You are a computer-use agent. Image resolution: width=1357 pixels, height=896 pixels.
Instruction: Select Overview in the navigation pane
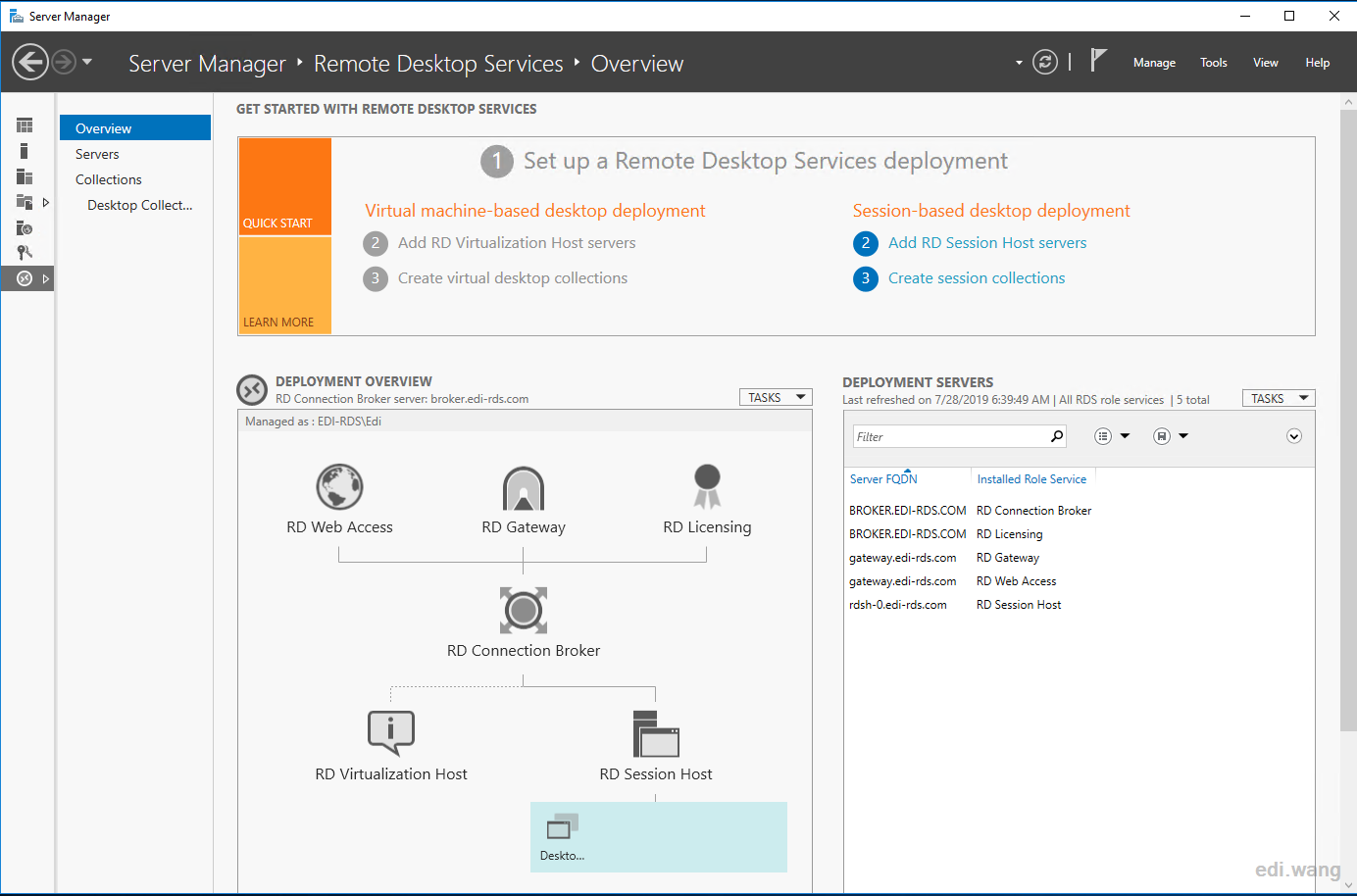pyautogui.click(x=135, y=128)
